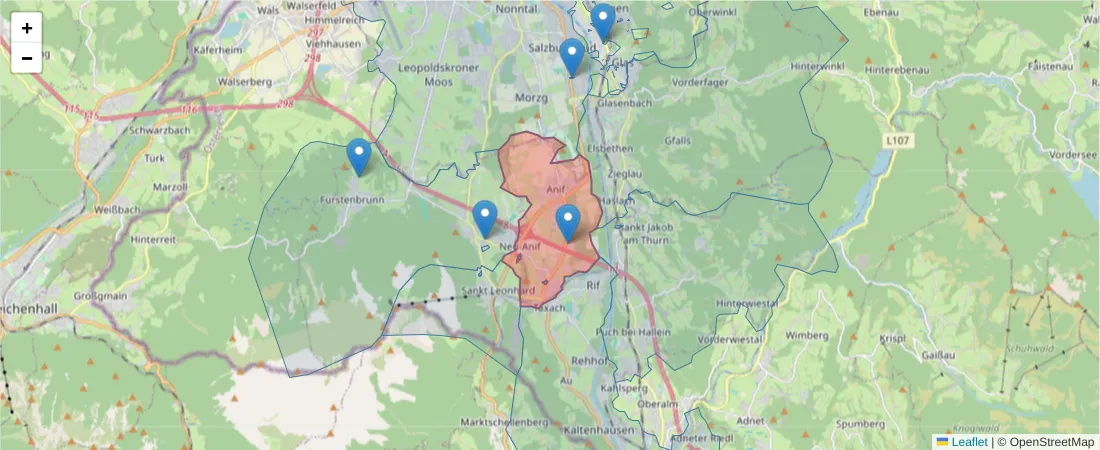Viewport: 1100px width, 450px height.
Task: Click the Rehhof place label
Action: (587, 359)
